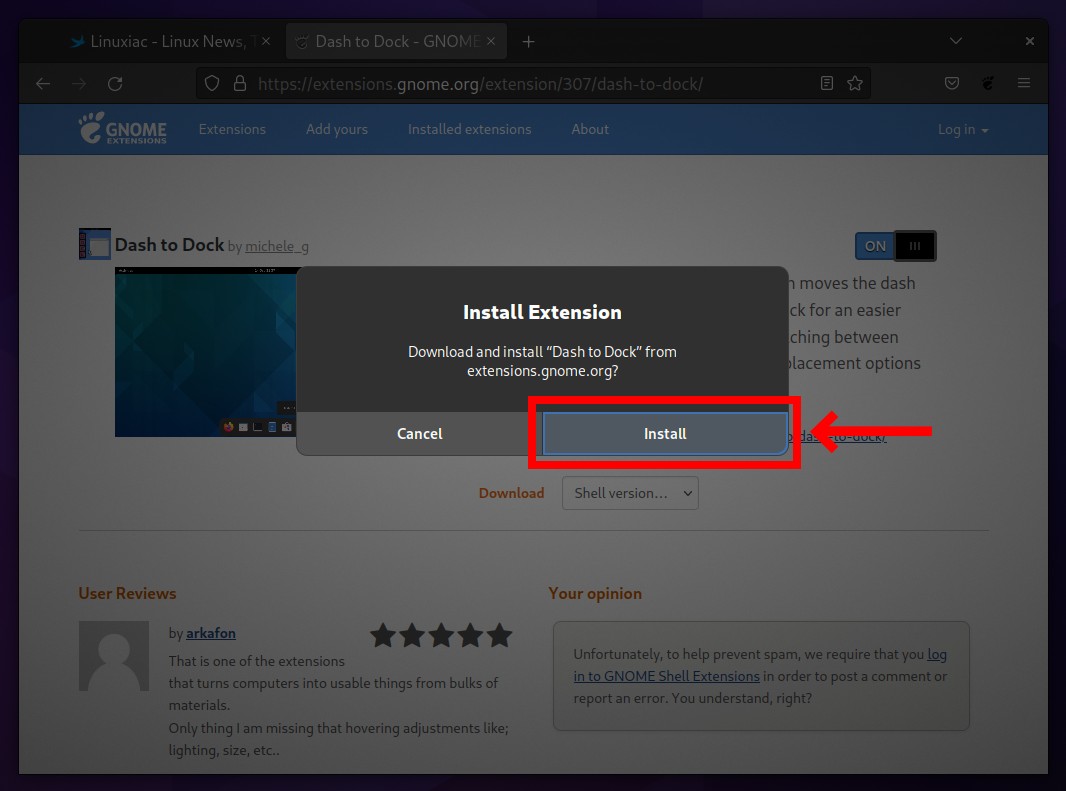Click the padlock site security icon

pyautogui.click(x=240, y=84)
